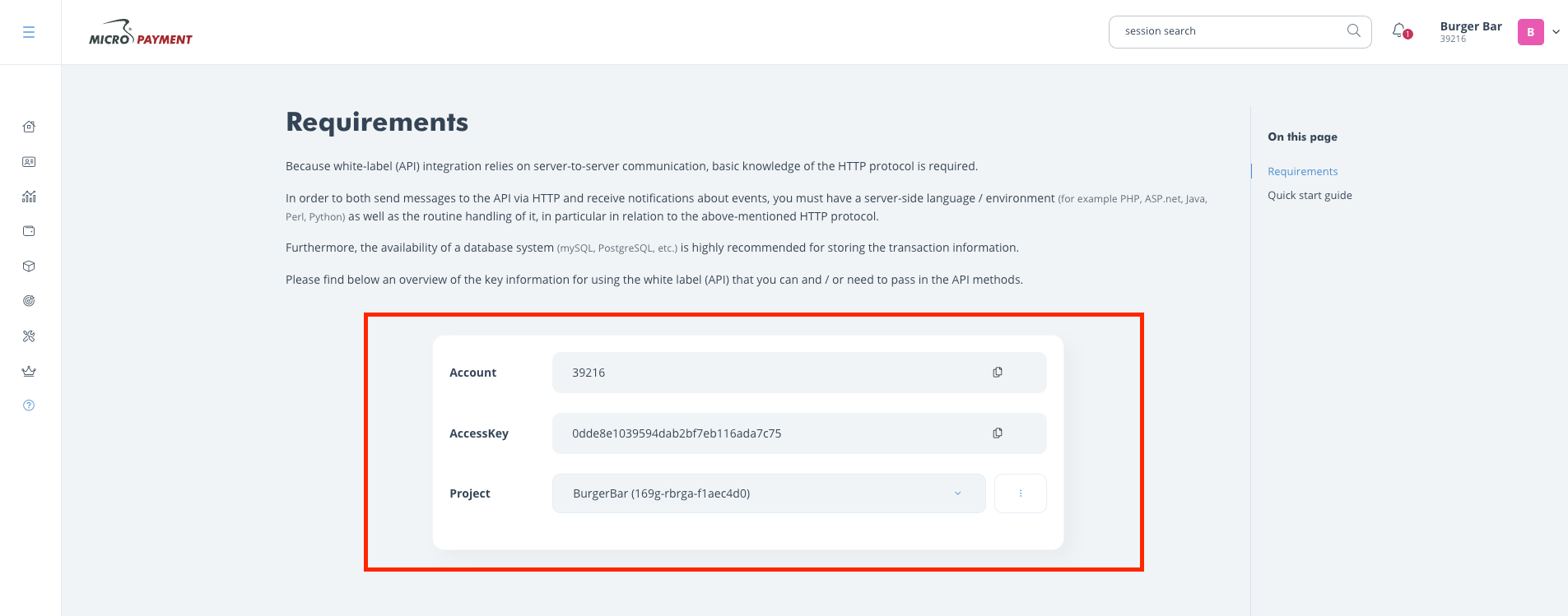This screenshot has height=616, width=1568.
Task: Open the notifications bell
Action: tap(1400, 31)
